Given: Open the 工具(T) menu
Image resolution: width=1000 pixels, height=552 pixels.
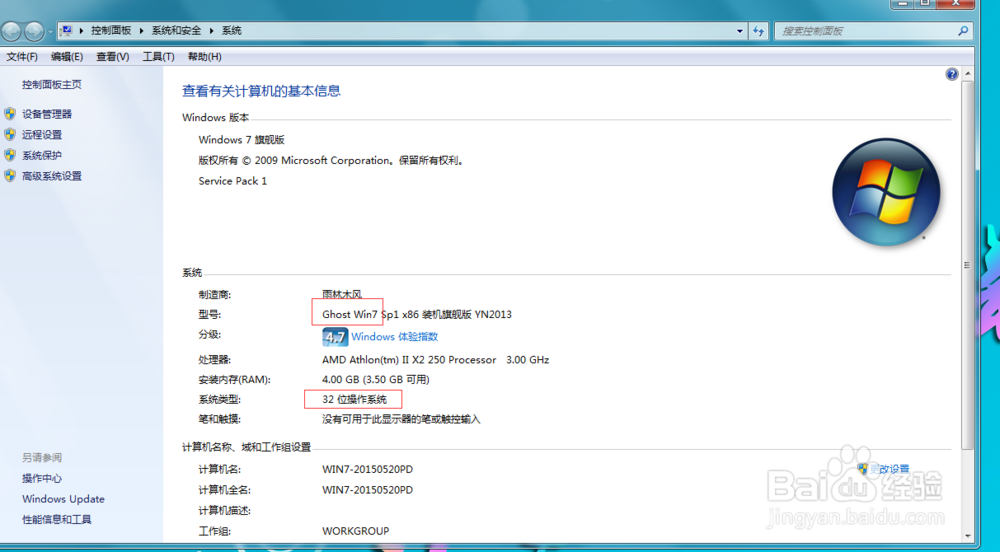Looking at the screenshot, I should 158,57.
